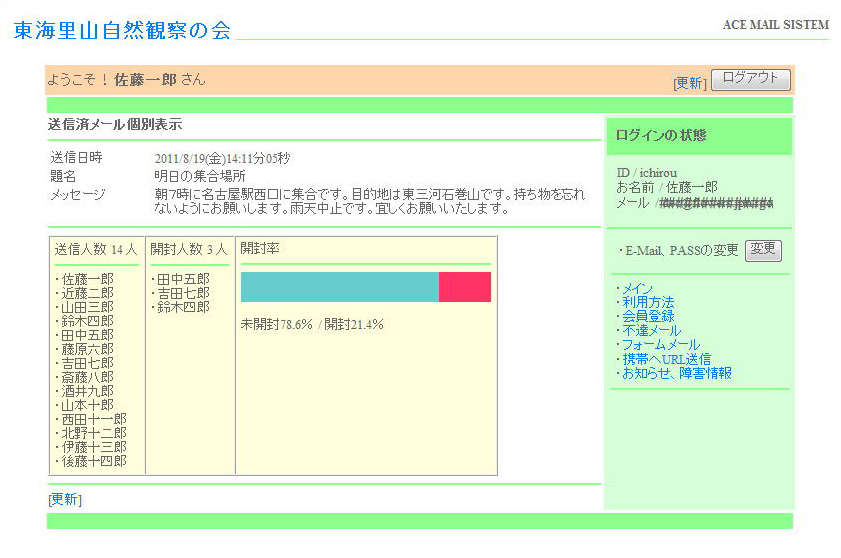Select フォームメール in the sidebar

[x=661, y=345]
